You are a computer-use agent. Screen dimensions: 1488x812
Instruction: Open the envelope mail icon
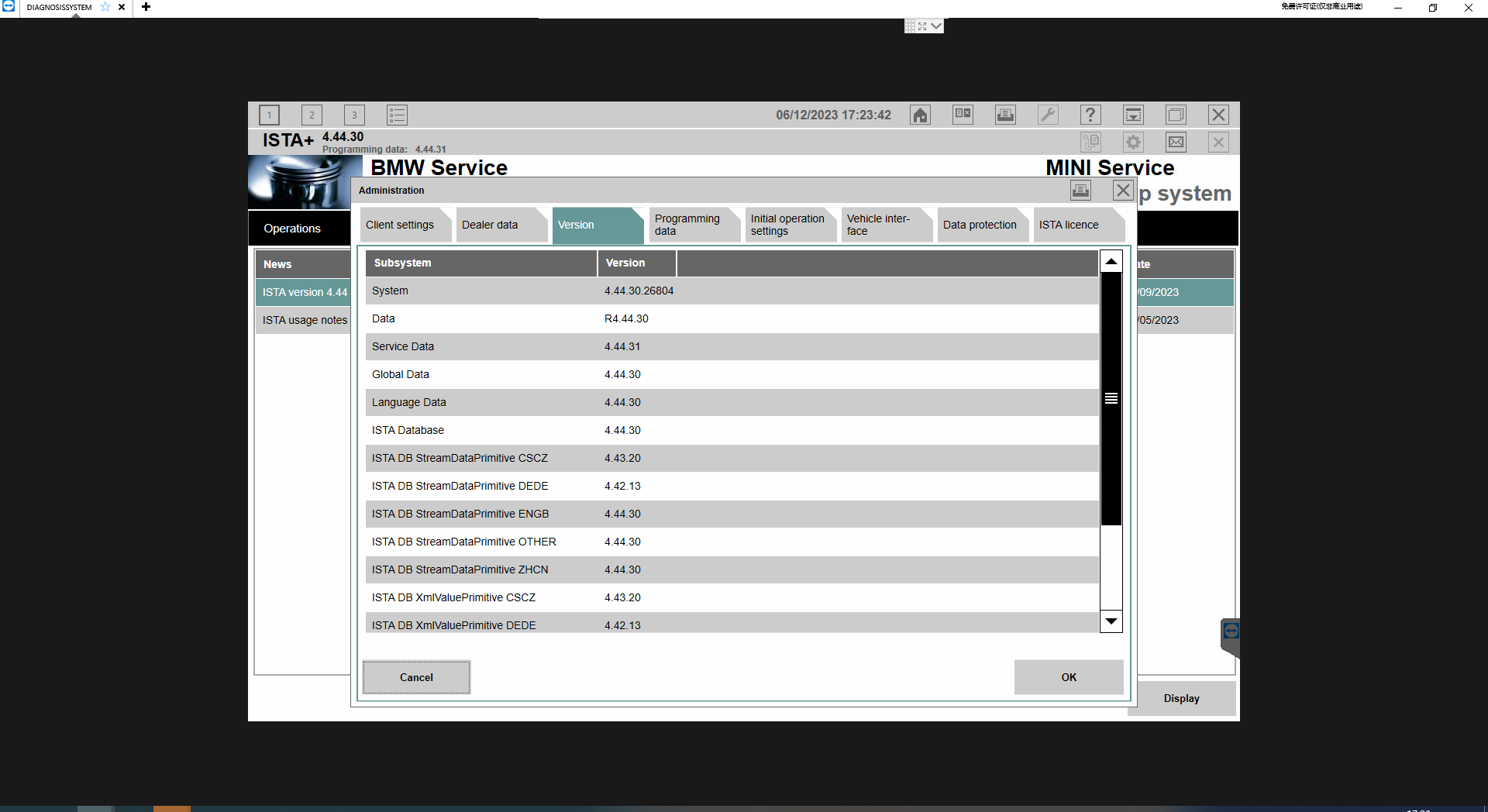coord(1176,143)
